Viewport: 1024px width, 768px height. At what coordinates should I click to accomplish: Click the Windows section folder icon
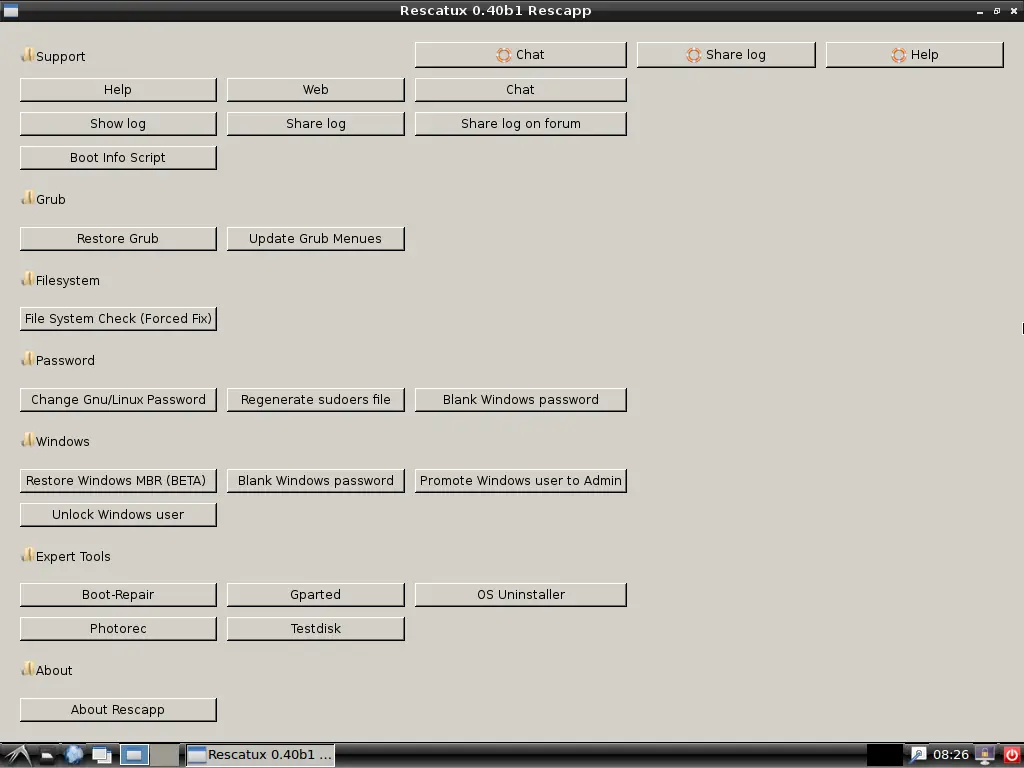click(x=27, y=440)
